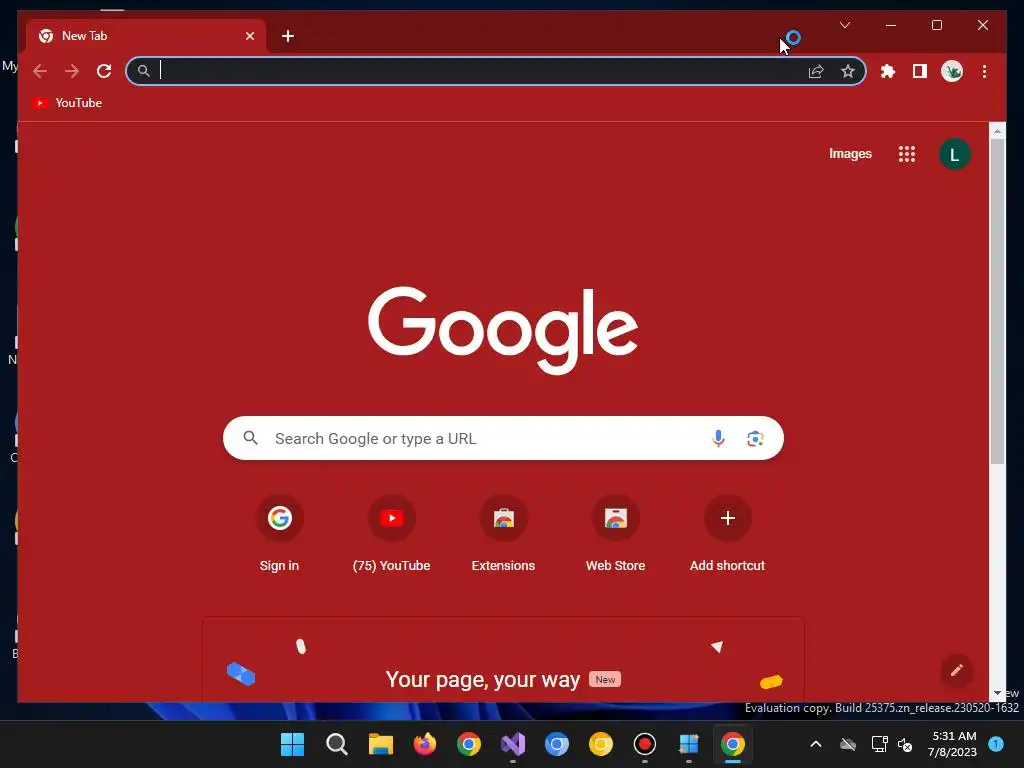Click the page vertical scrollbar thumb
The image size is (1024, 768).
click(997, 300)
